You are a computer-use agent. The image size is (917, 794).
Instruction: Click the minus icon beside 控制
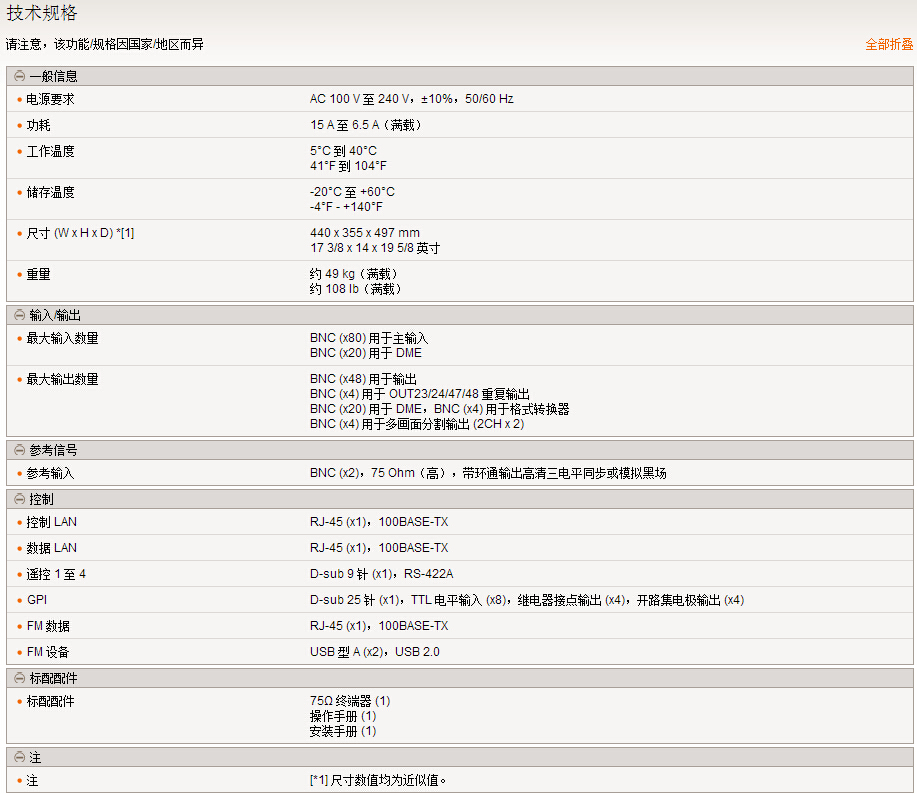(19, 498)
